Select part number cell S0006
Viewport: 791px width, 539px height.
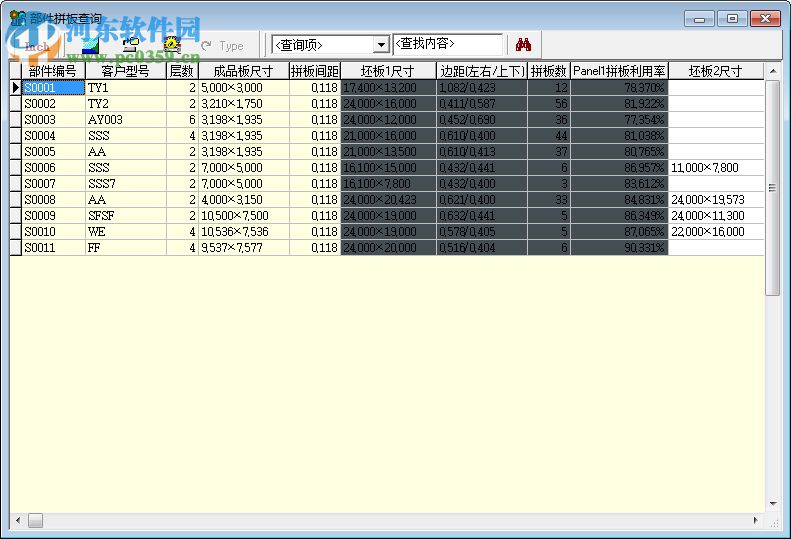tap(53, 168)
